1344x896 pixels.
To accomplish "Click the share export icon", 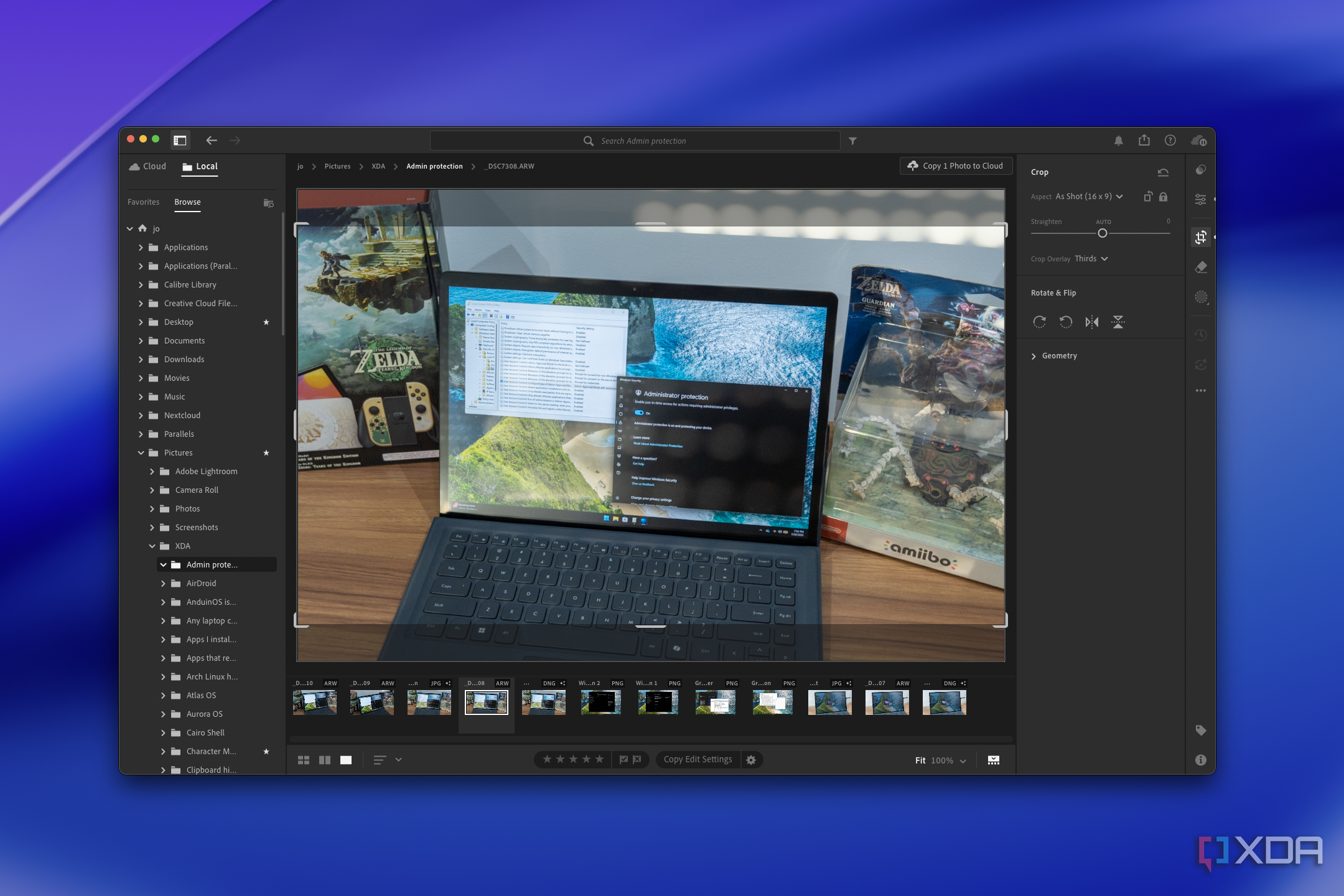I will 1144,140.
